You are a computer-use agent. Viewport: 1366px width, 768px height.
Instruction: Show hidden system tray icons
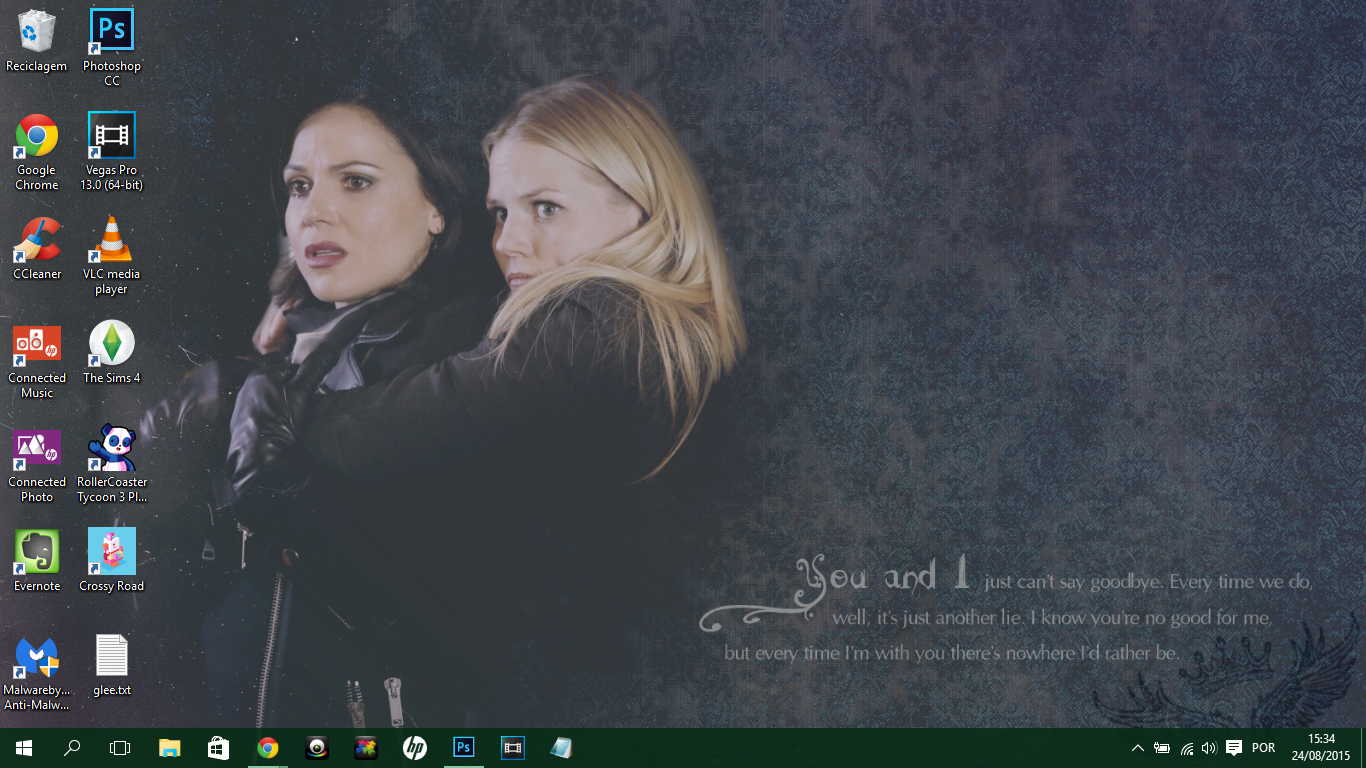click(x=1137, y=748)
